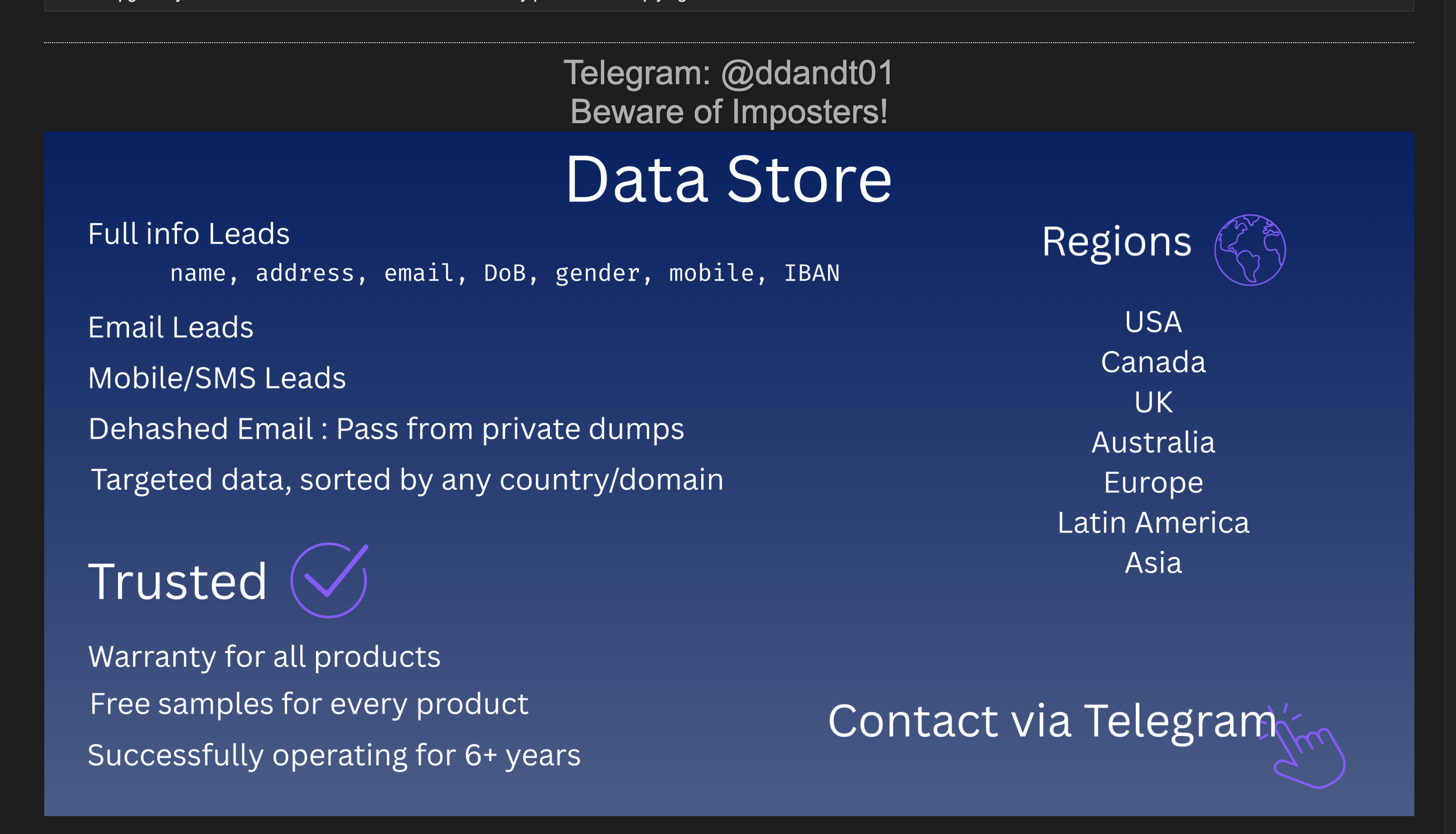Screen dimensions: 1456x834
Task: Click the purple globe icon beside Regions
Action: (1250, 250)
